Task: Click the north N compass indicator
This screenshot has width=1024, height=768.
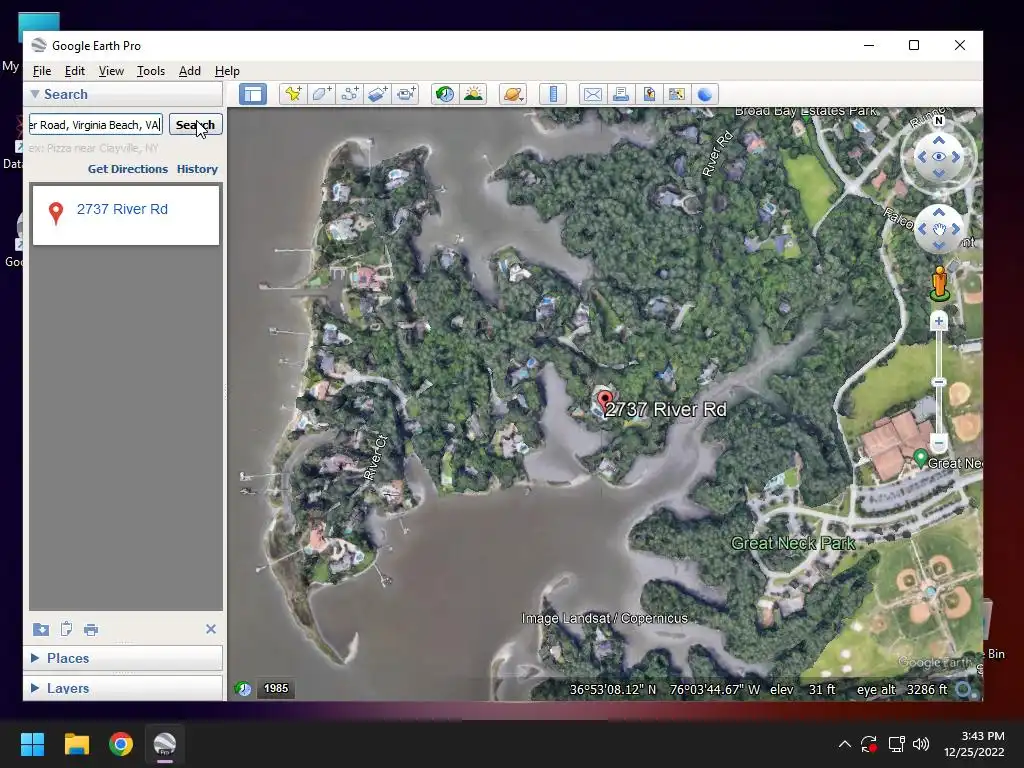Action: pyautogui.click(x=939, y=121)
